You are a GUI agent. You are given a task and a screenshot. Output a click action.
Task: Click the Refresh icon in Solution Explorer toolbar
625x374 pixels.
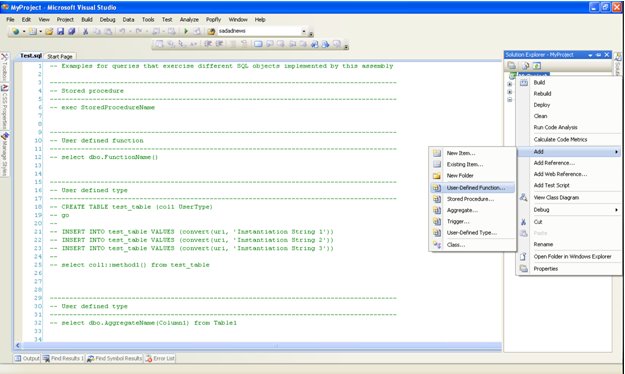tap(537, 65)
